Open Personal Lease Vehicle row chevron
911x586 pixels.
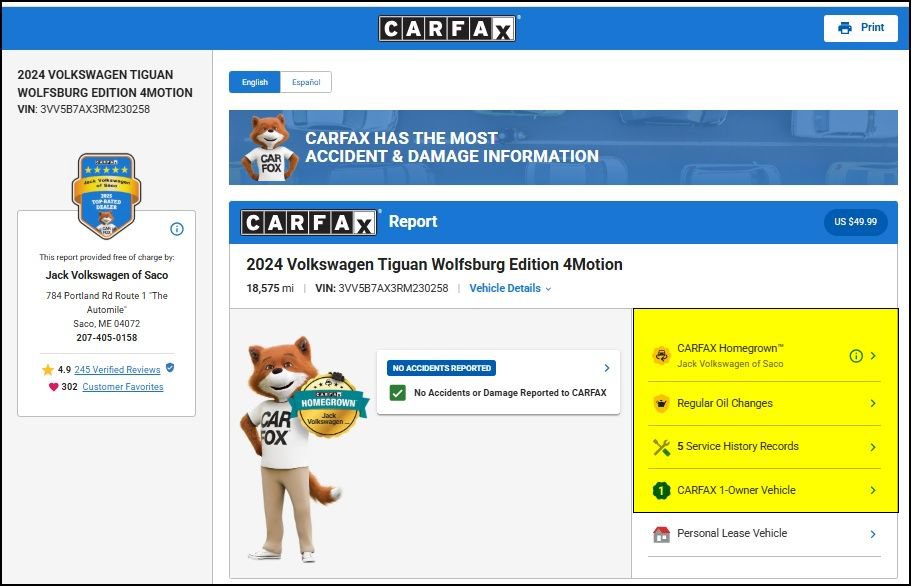(x=873, y=534)
